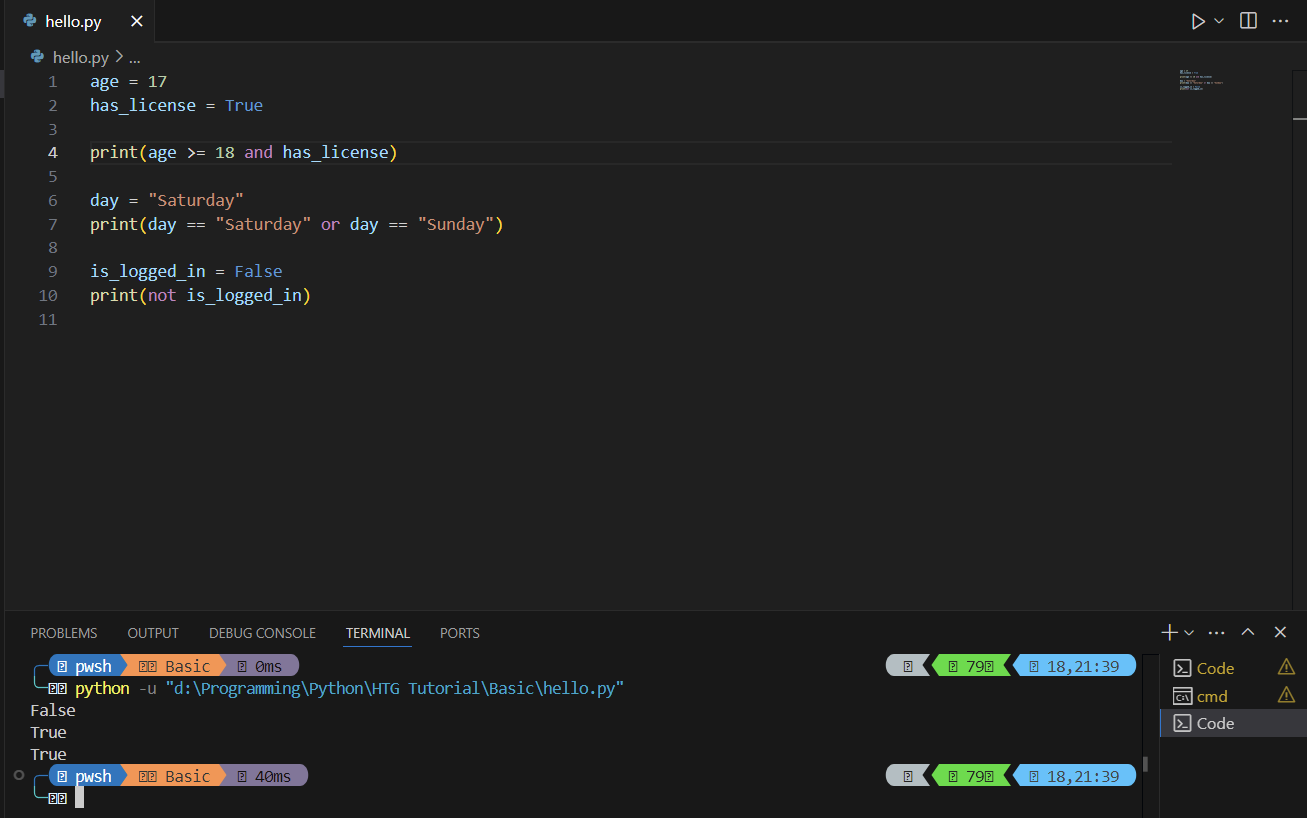
Task: Switch to the OUTPUT tab
Action: pos(153,633)
